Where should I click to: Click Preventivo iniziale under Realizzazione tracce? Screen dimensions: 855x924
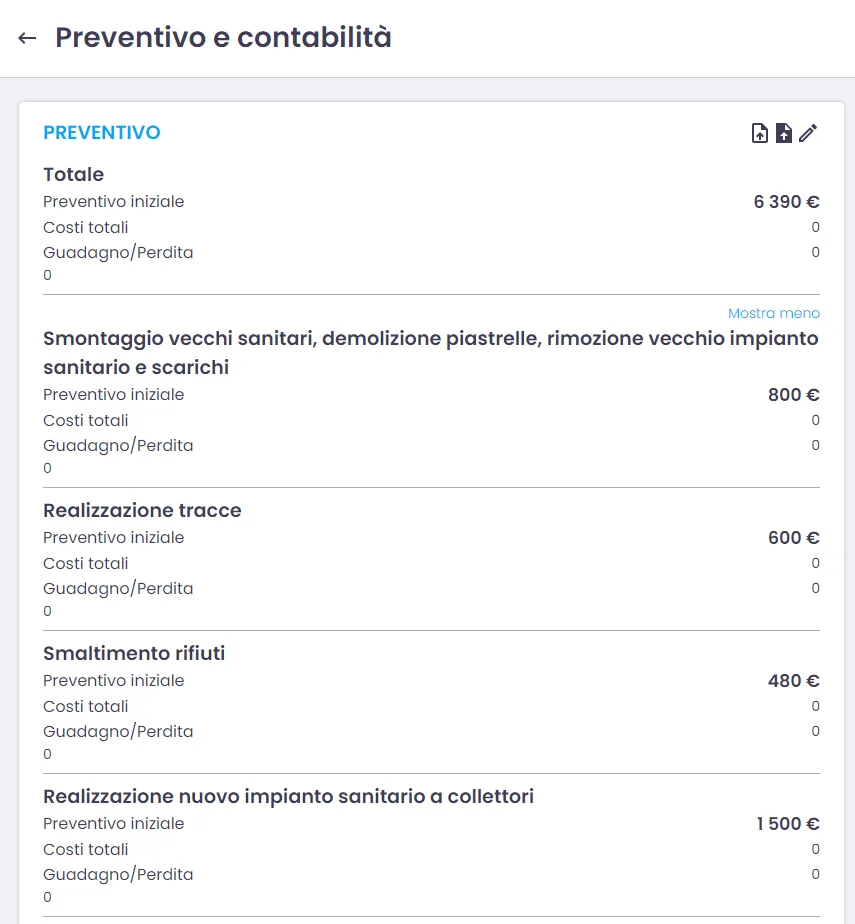pos(113,537)
